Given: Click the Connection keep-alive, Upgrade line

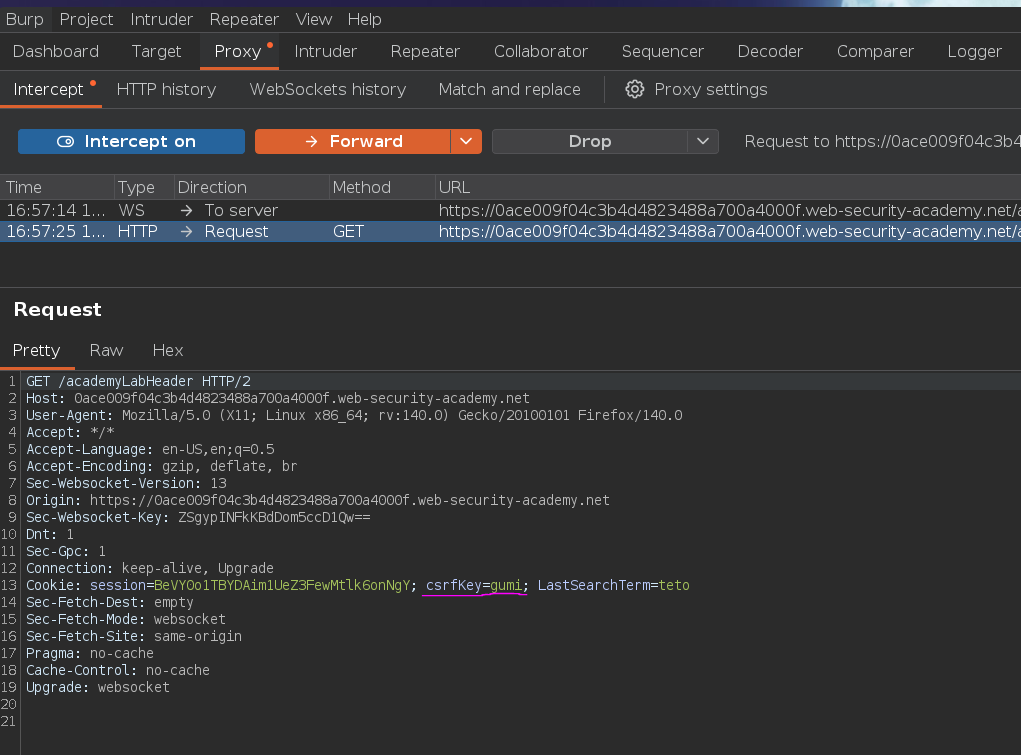Looking at the screenshot, I should [150, 568].
